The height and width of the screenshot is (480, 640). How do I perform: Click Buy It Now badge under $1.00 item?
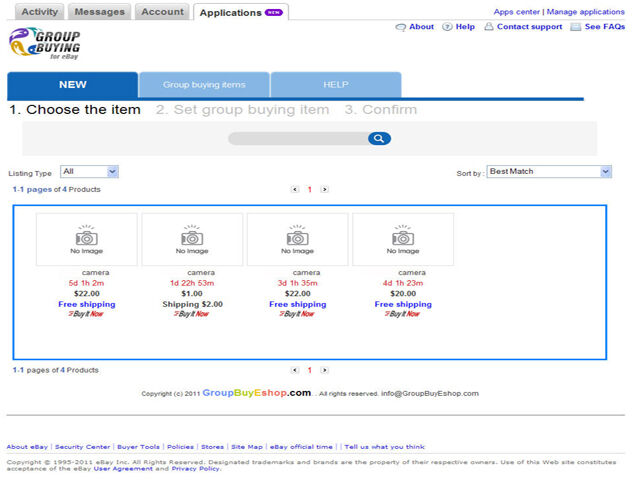[x=191, y=314]
